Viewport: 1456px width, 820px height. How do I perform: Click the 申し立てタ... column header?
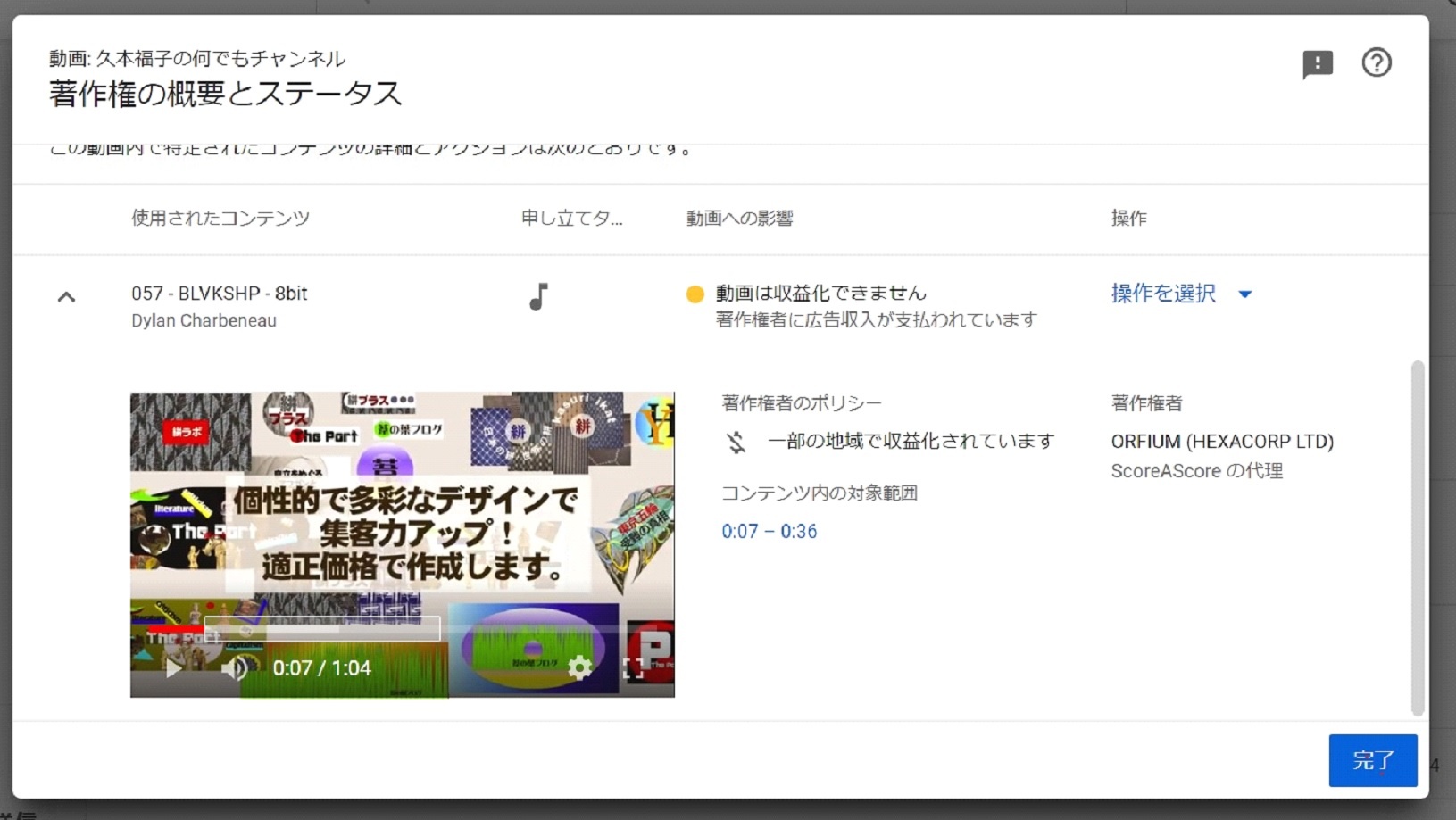tap(571, 218)
